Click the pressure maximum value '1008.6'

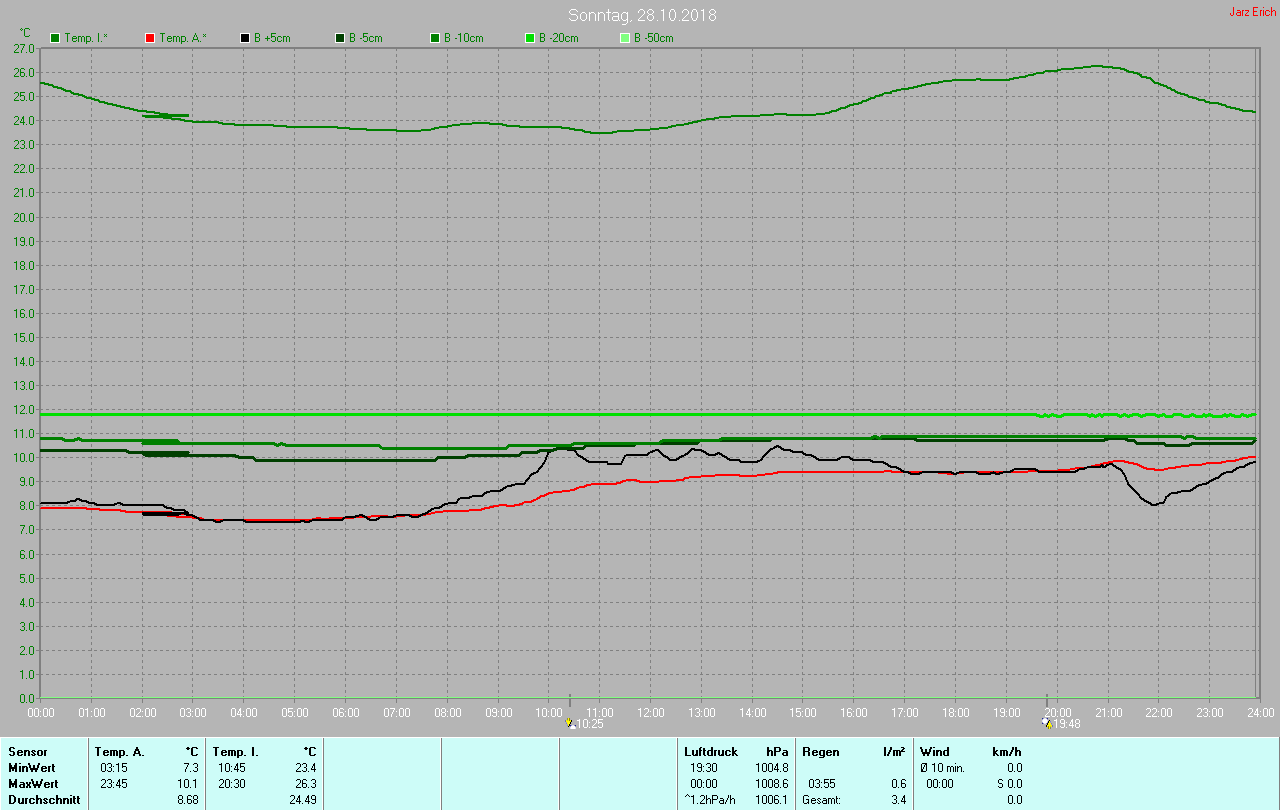[x=772, y=784]
